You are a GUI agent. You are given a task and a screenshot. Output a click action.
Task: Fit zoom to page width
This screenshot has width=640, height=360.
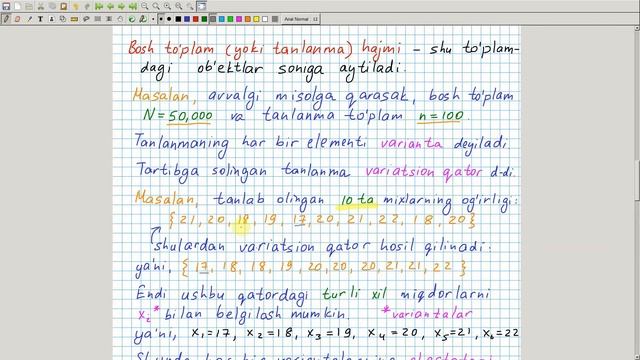[x=156, y=7]
